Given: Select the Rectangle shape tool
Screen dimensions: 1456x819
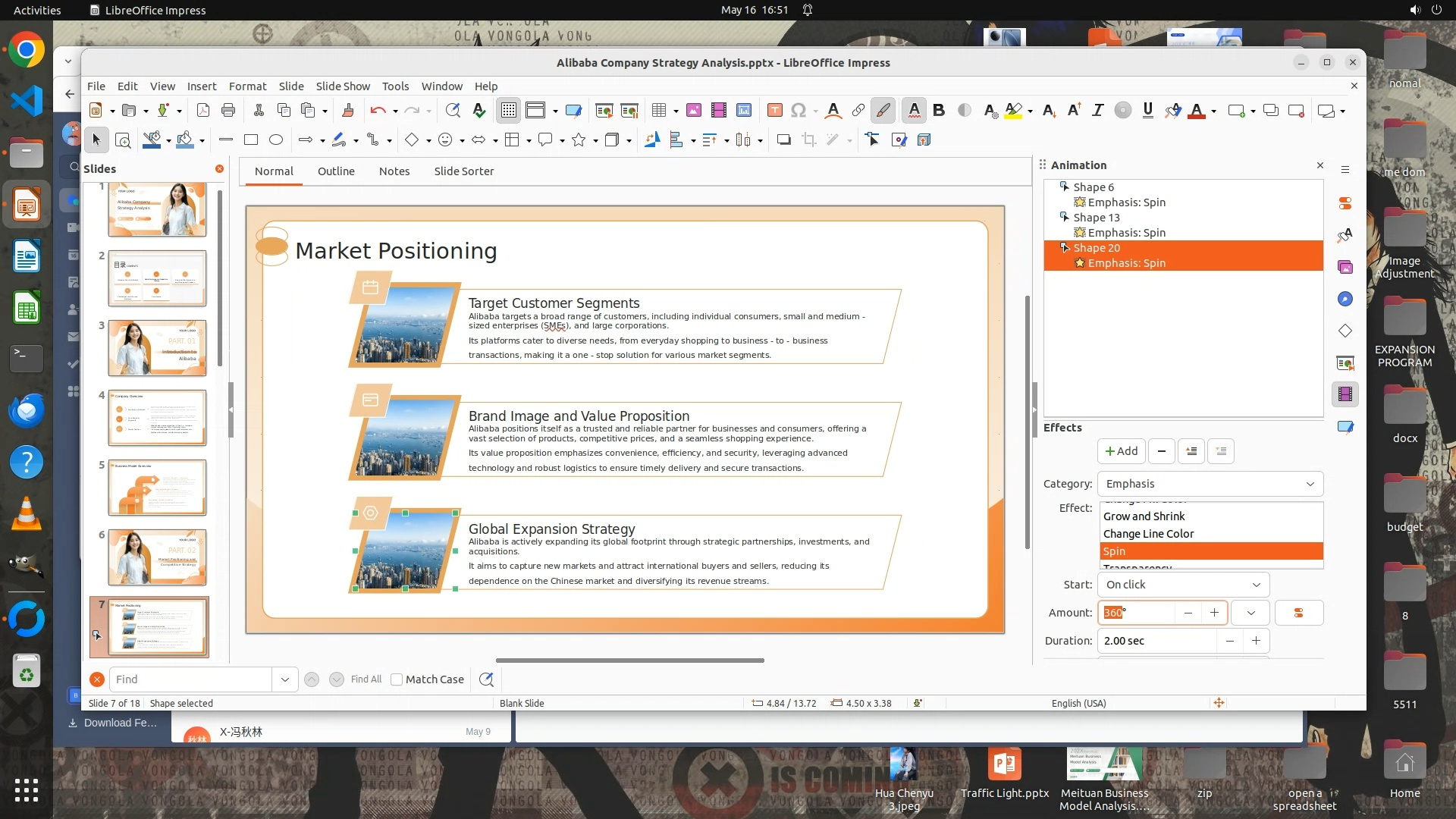Looking at the screenshot, I should (x=251, y=140).
